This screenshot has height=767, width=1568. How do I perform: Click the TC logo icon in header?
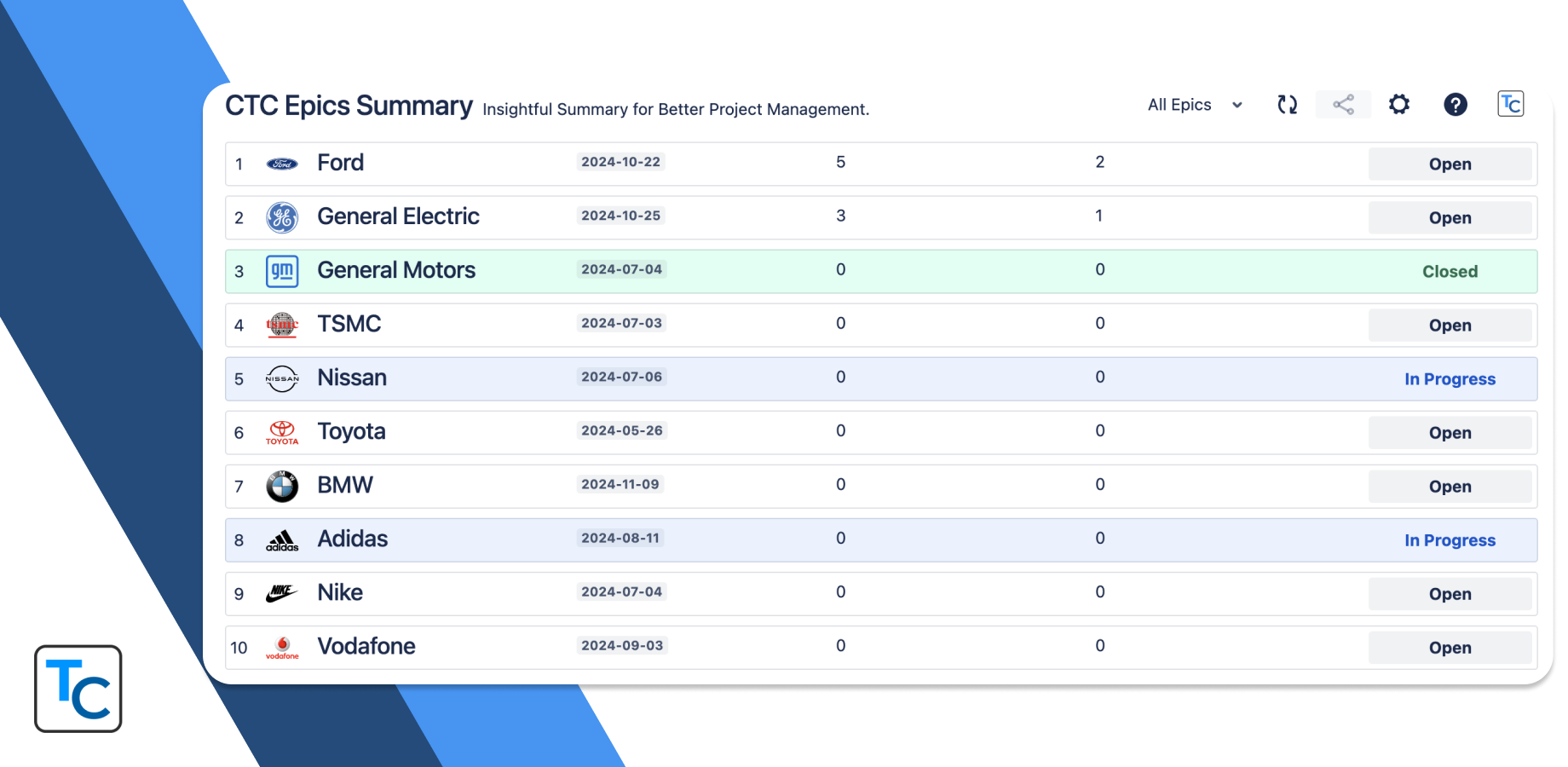(x=1511, y=104)
